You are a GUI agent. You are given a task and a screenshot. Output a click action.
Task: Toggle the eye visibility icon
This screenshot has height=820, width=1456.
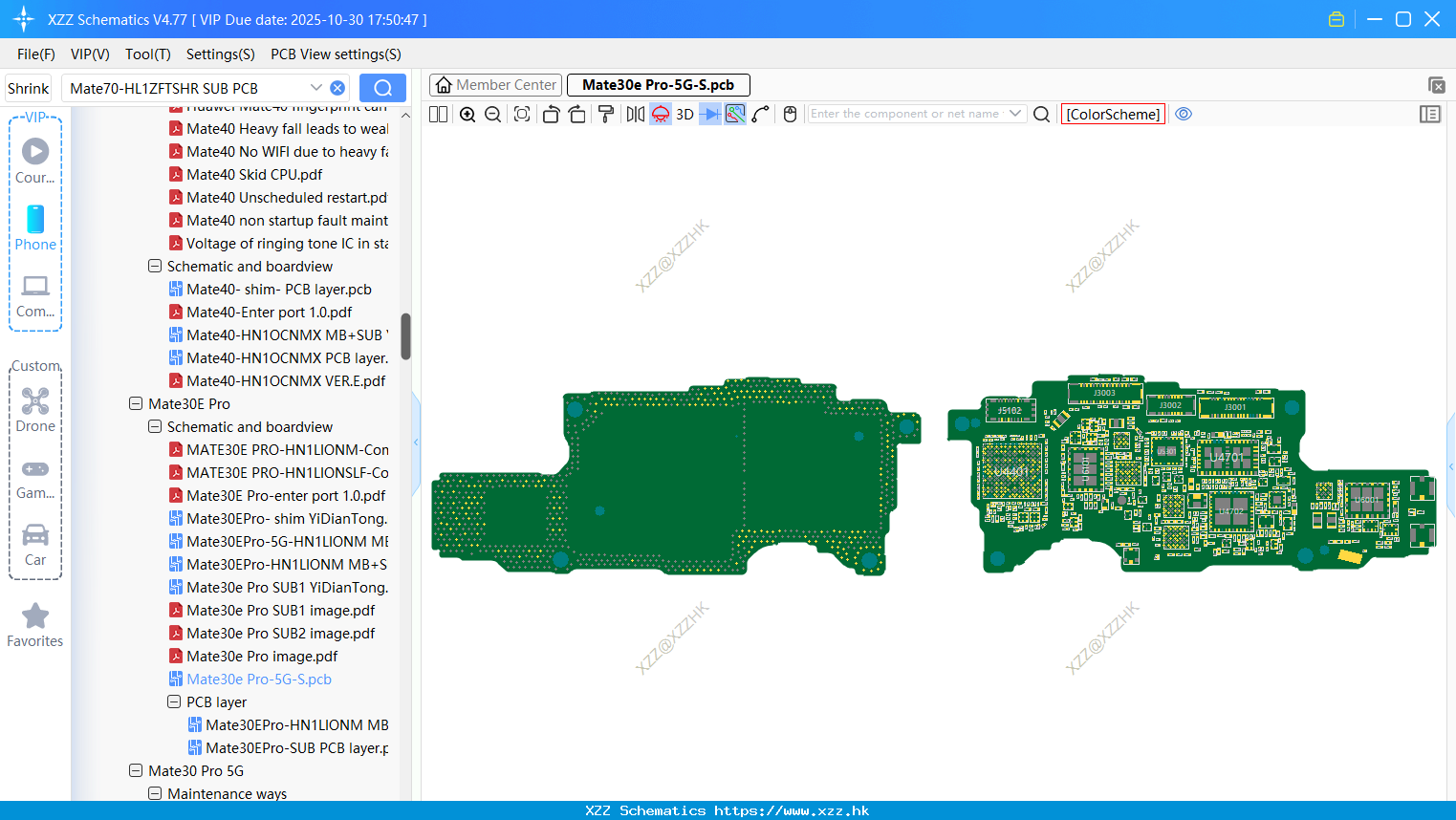[x=1184, y=114]
